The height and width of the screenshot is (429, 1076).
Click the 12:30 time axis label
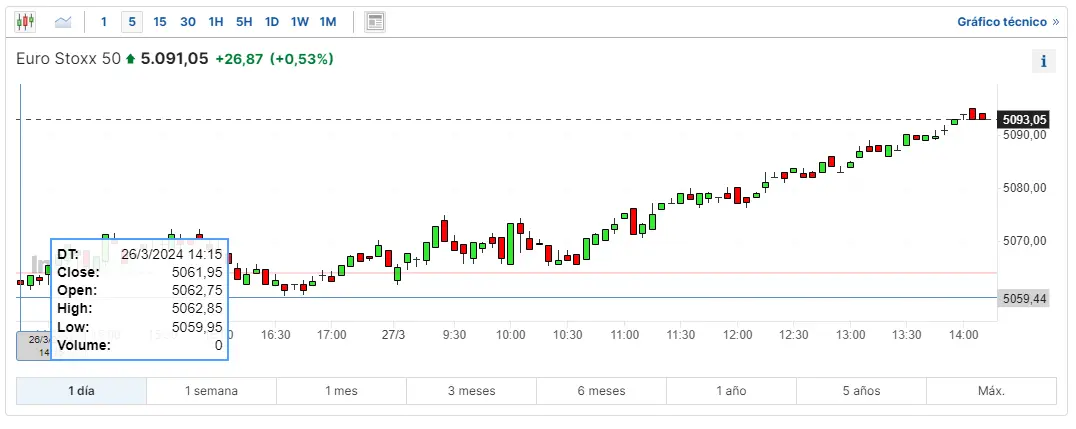coord(793,334)
